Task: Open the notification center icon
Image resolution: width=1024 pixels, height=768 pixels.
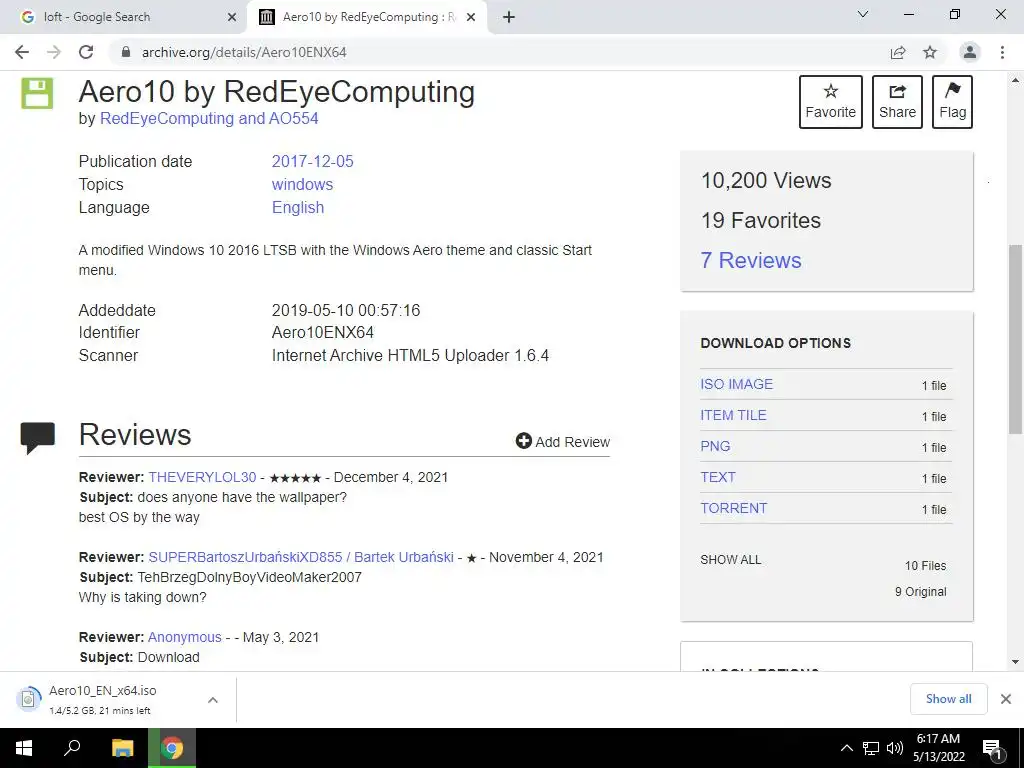Action: click(992, 748)
